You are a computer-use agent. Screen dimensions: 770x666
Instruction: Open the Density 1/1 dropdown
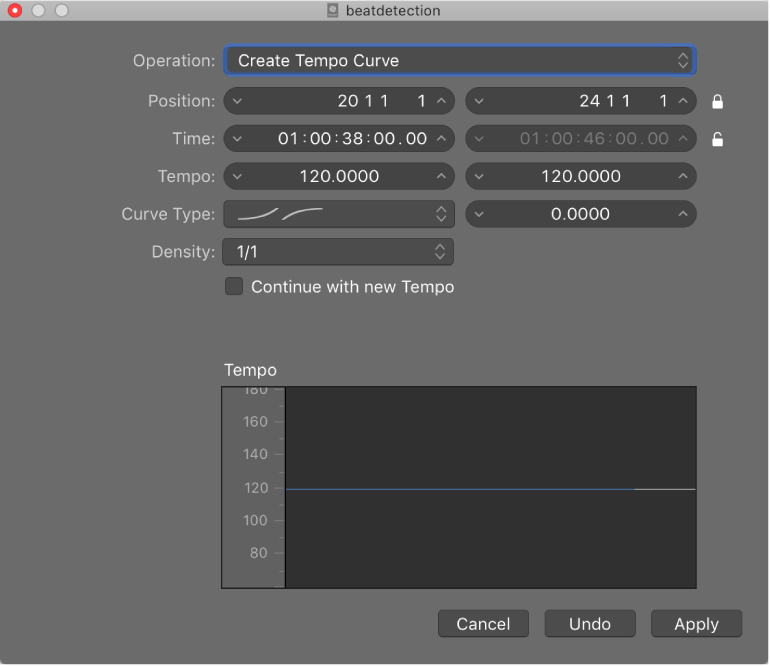(338, 252)
